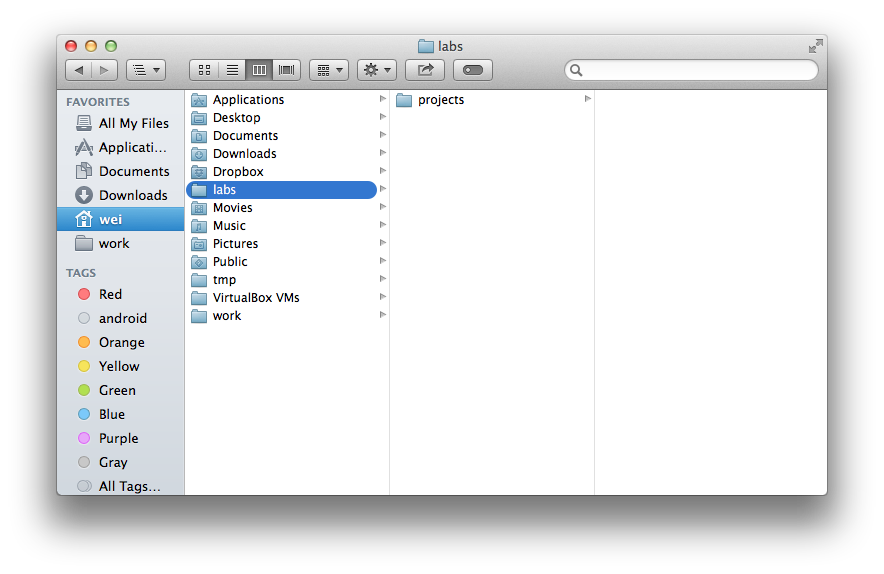Image resolution: width=884 pixels, height=574 pixels.
Task: Switch to list view
Action: [x=232, y=70]
